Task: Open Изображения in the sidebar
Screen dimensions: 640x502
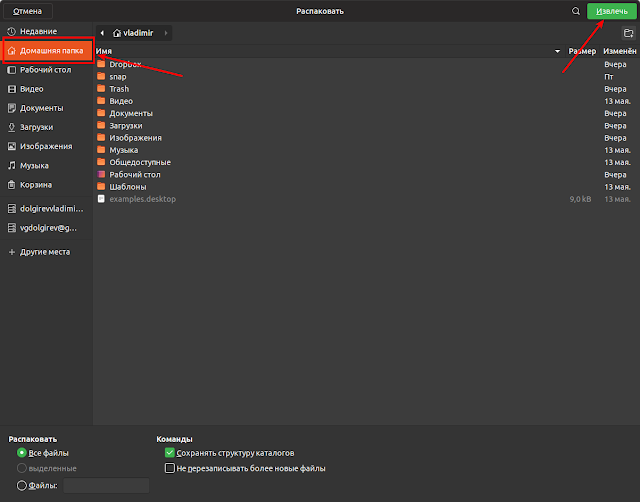Action: pos(47,146)
